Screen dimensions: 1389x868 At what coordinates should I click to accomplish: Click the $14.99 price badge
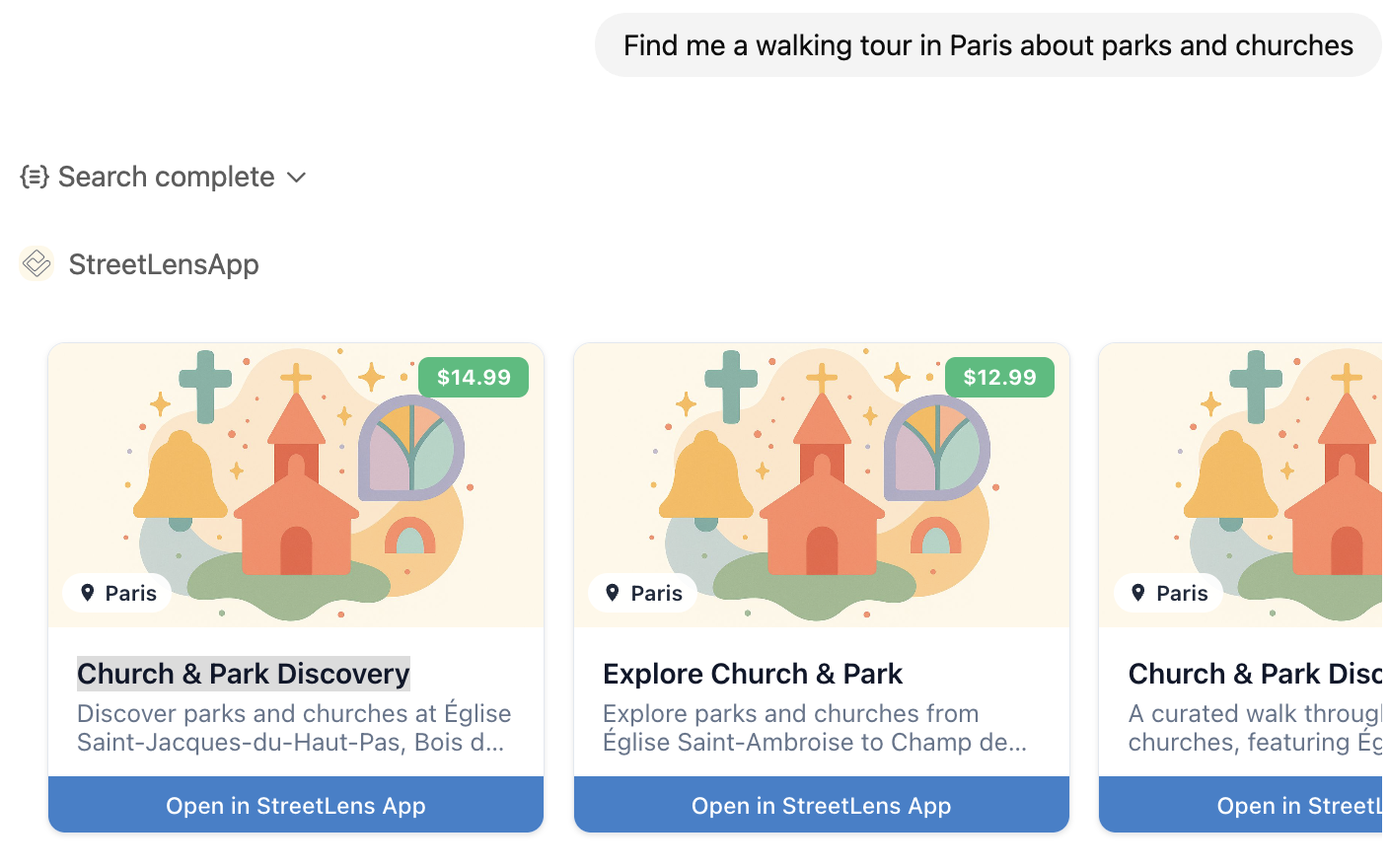tap(474, 378)
